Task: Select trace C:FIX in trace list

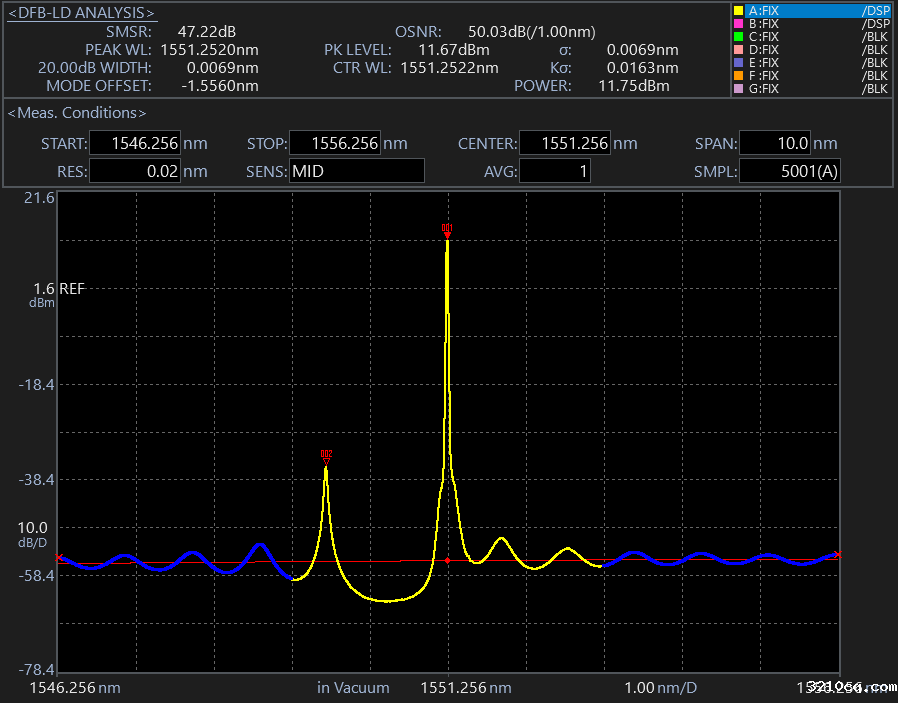Action: 812,37
